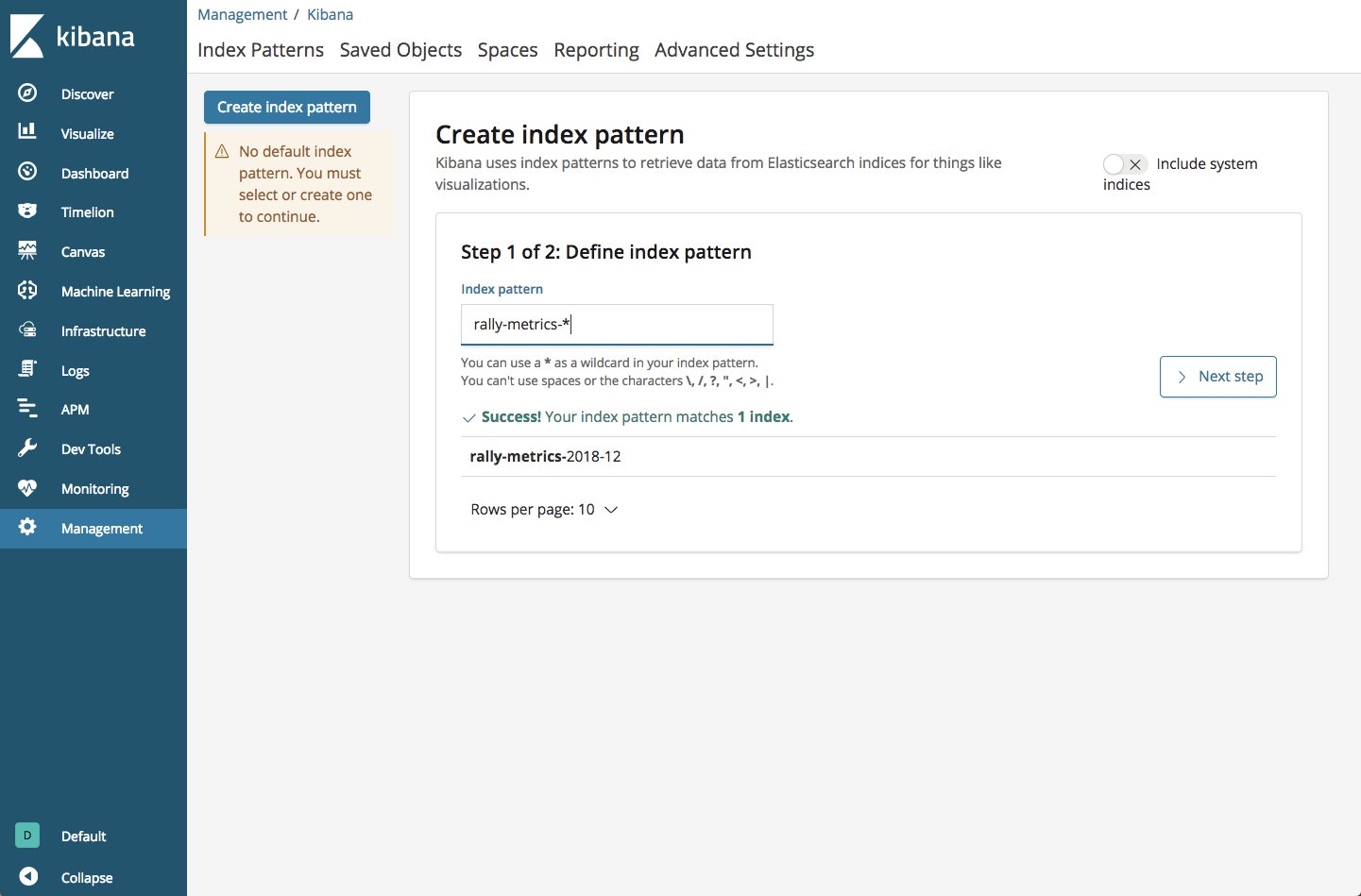Open Infrastructure icon in sidebar

27,330
